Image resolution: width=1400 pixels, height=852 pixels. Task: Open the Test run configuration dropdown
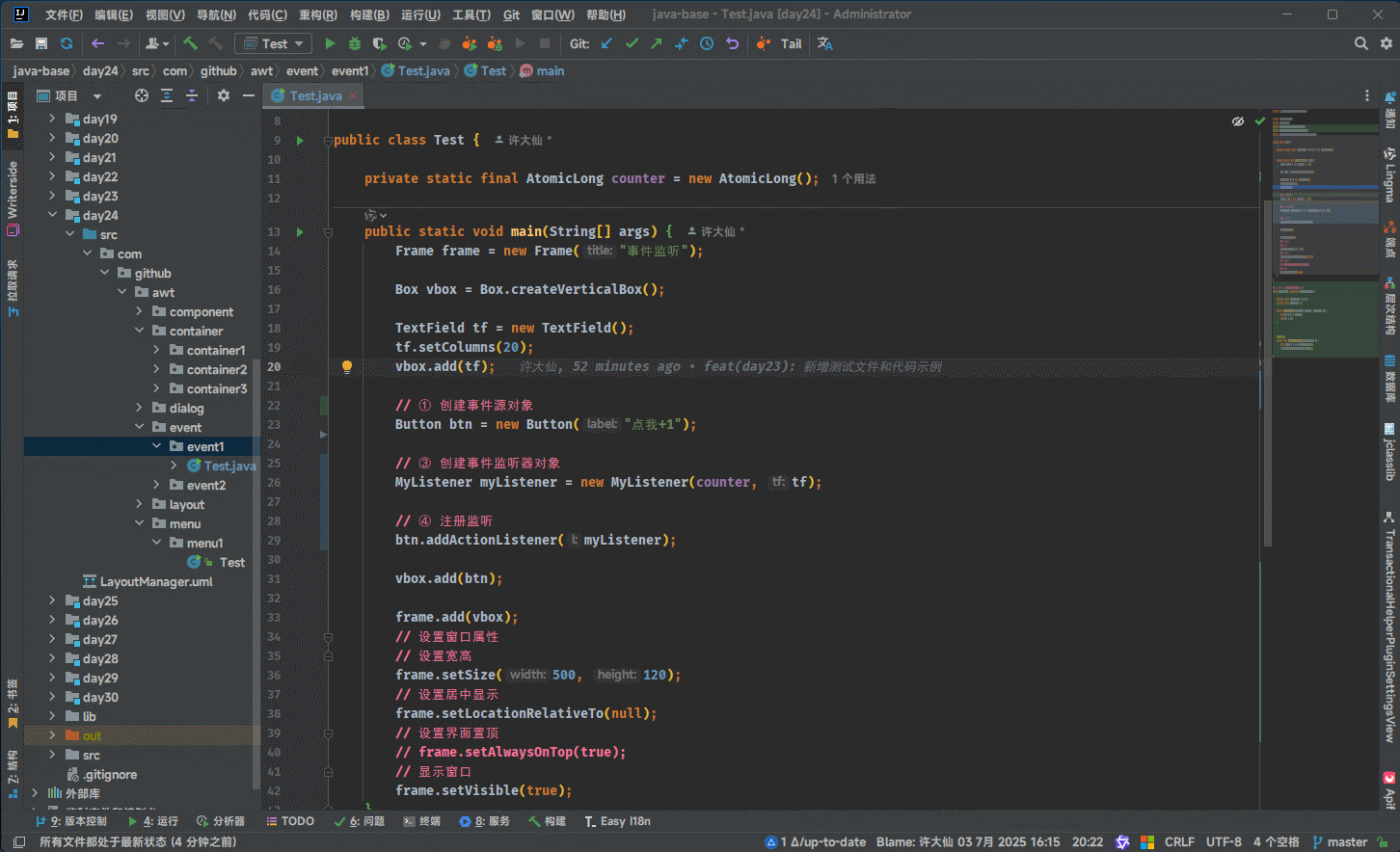(274, 43)
